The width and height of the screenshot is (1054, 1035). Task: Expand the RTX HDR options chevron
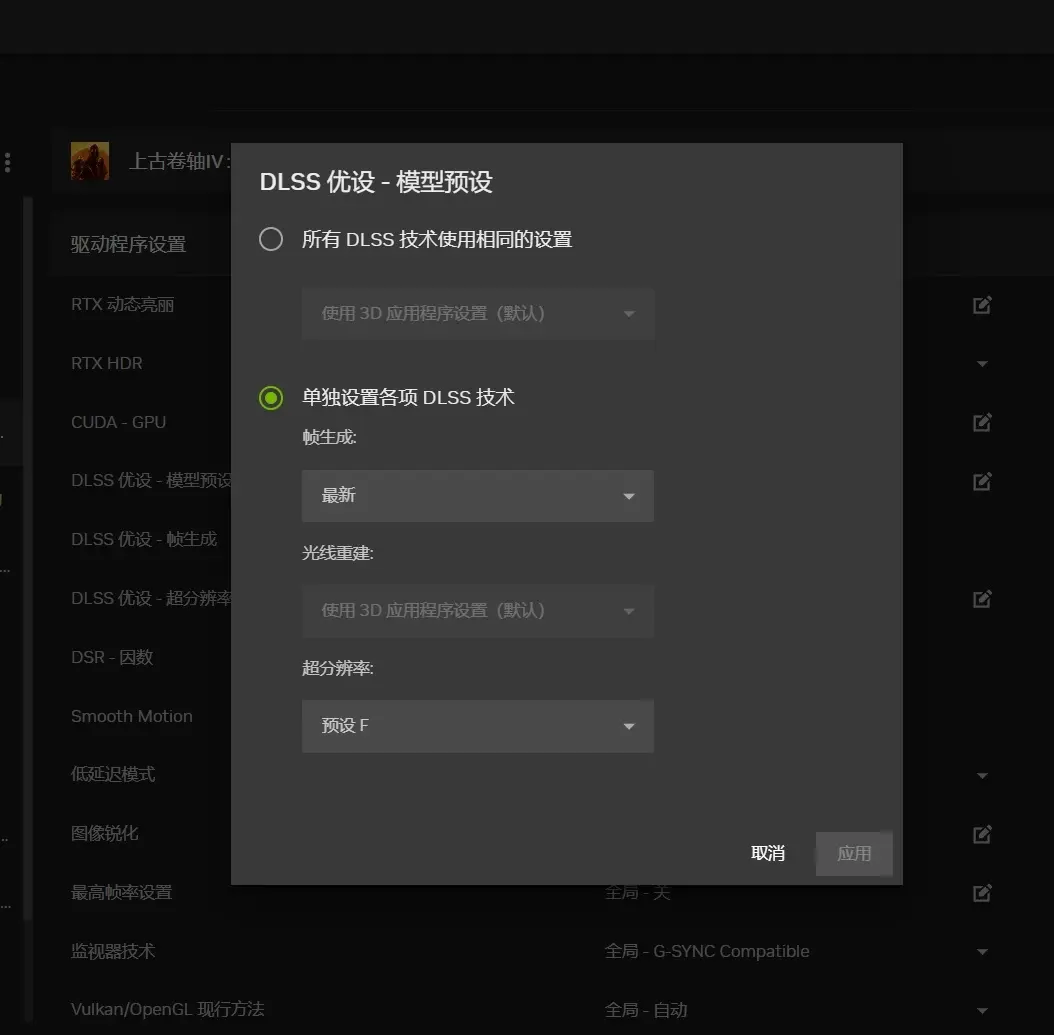(981, 363)
